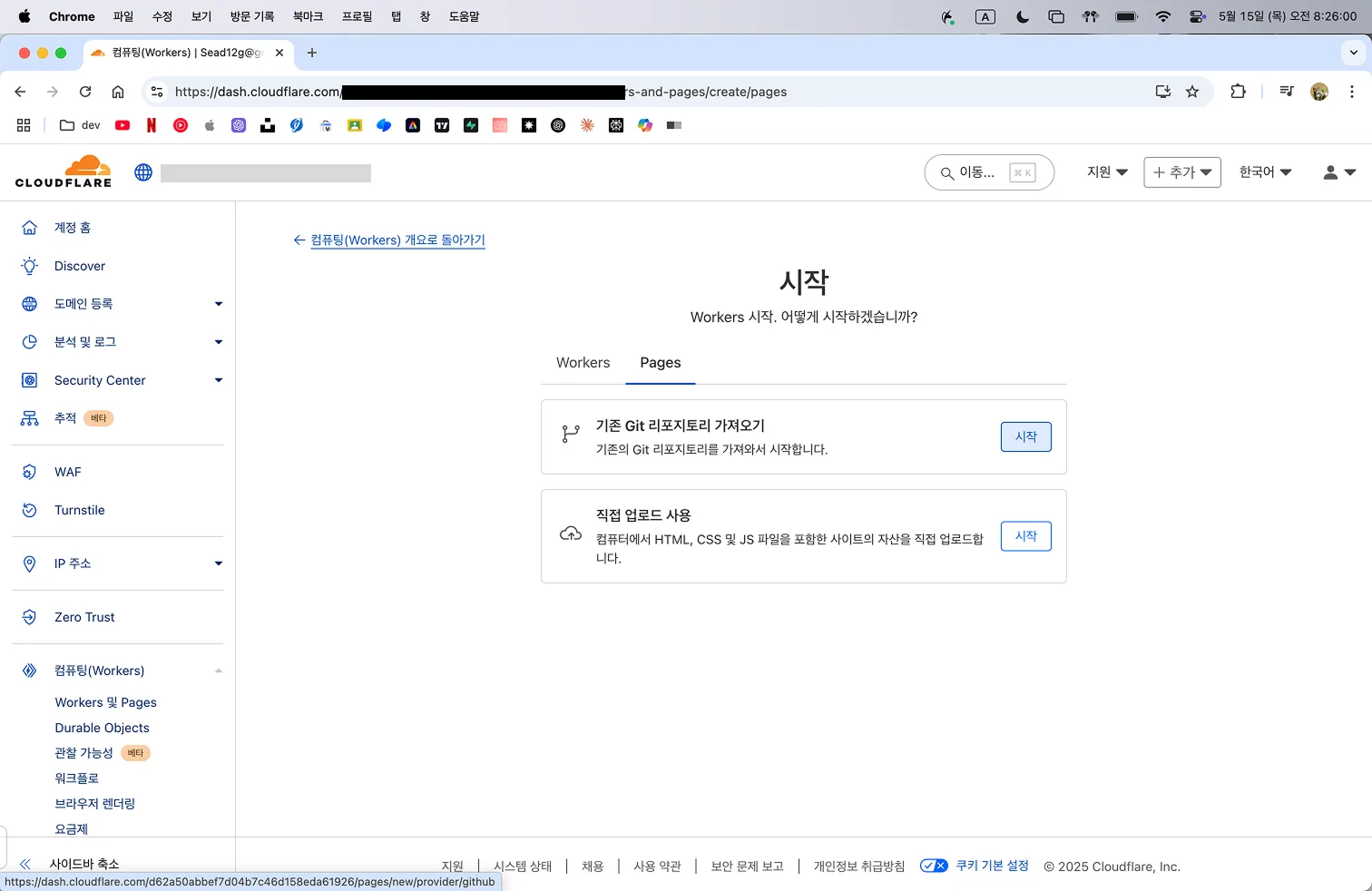Image resolution: width=1372 pixels, height=891 pixels.
Task: Expand the Security Center submenu
Action: [x=218, y=380]
